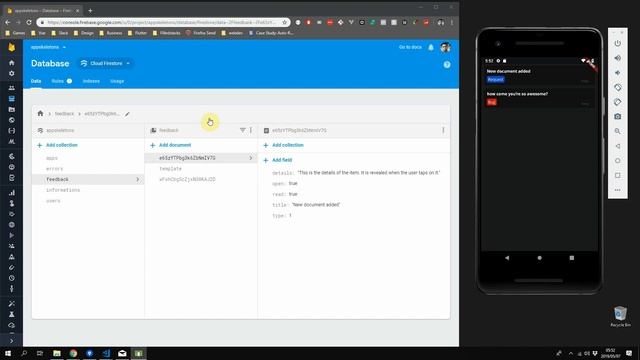Open the user account avatar
The image size is (640, 360).
(445, 47)
